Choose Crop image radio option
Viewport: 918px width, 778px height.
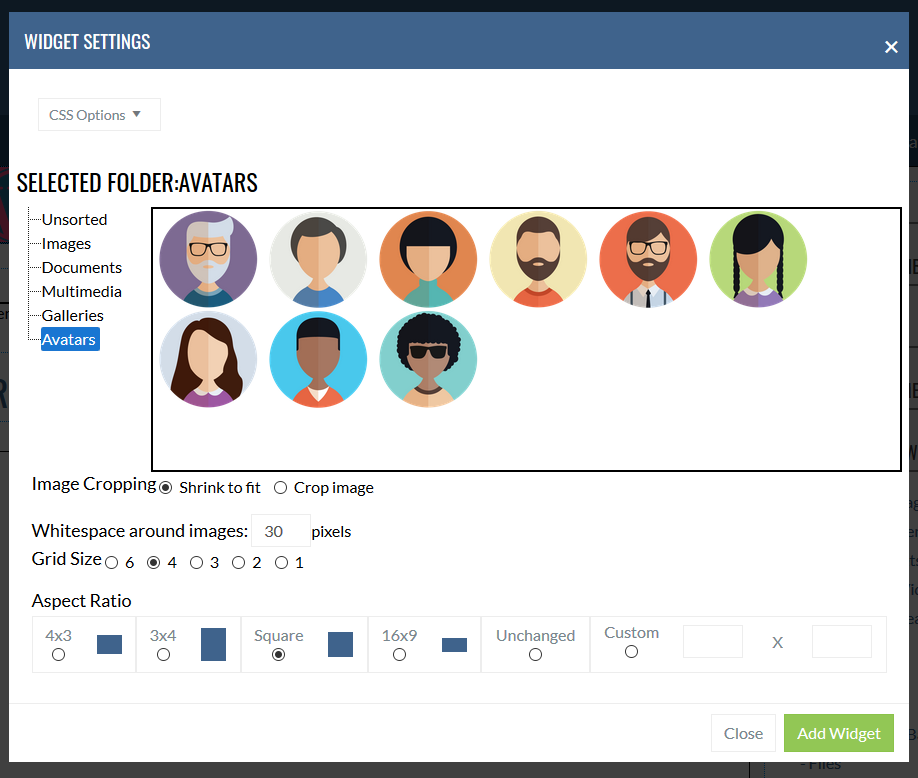coord(280,488)
